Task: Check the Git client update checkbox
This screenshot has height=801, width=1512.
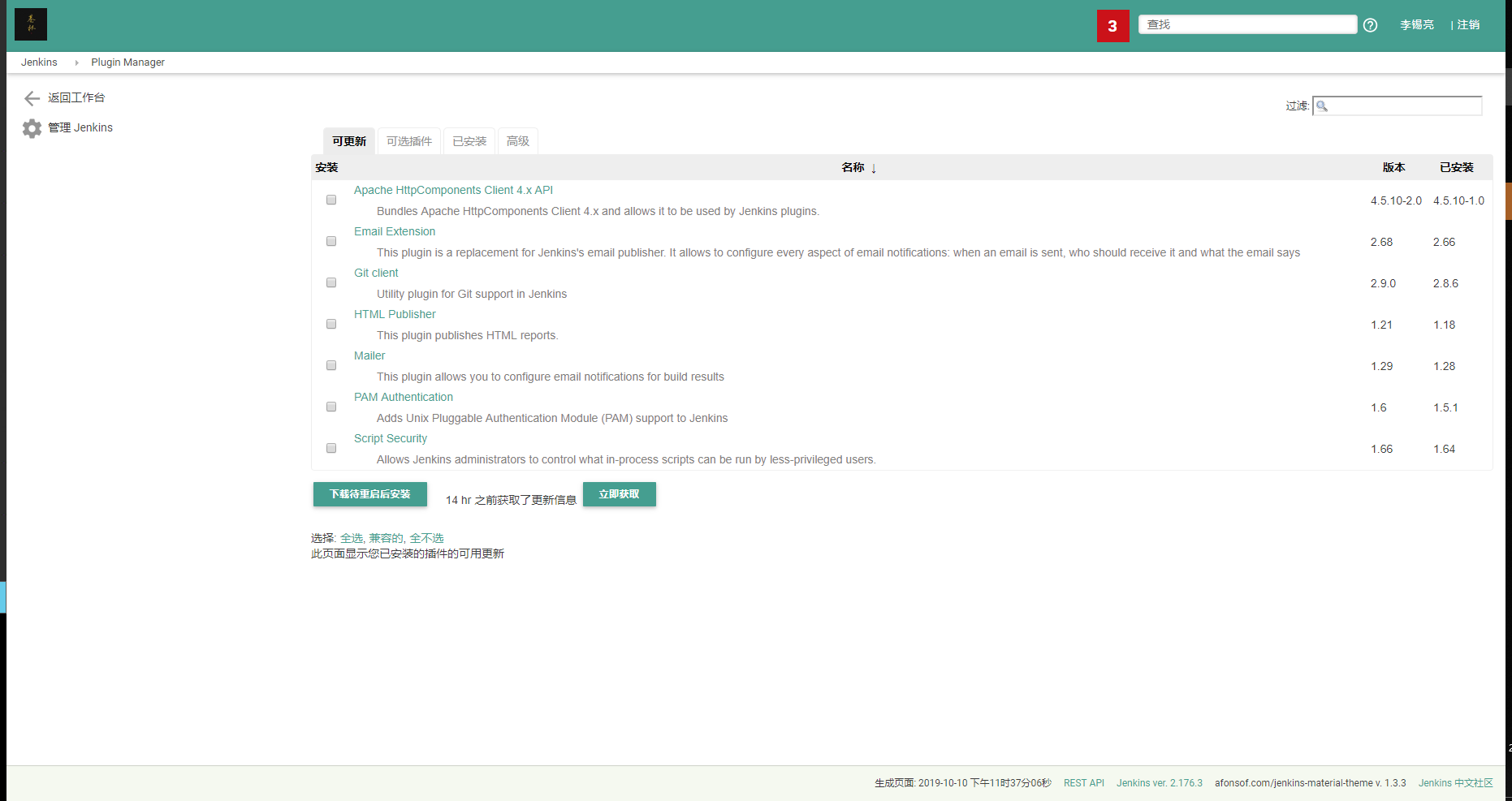Action: point(330,282)
